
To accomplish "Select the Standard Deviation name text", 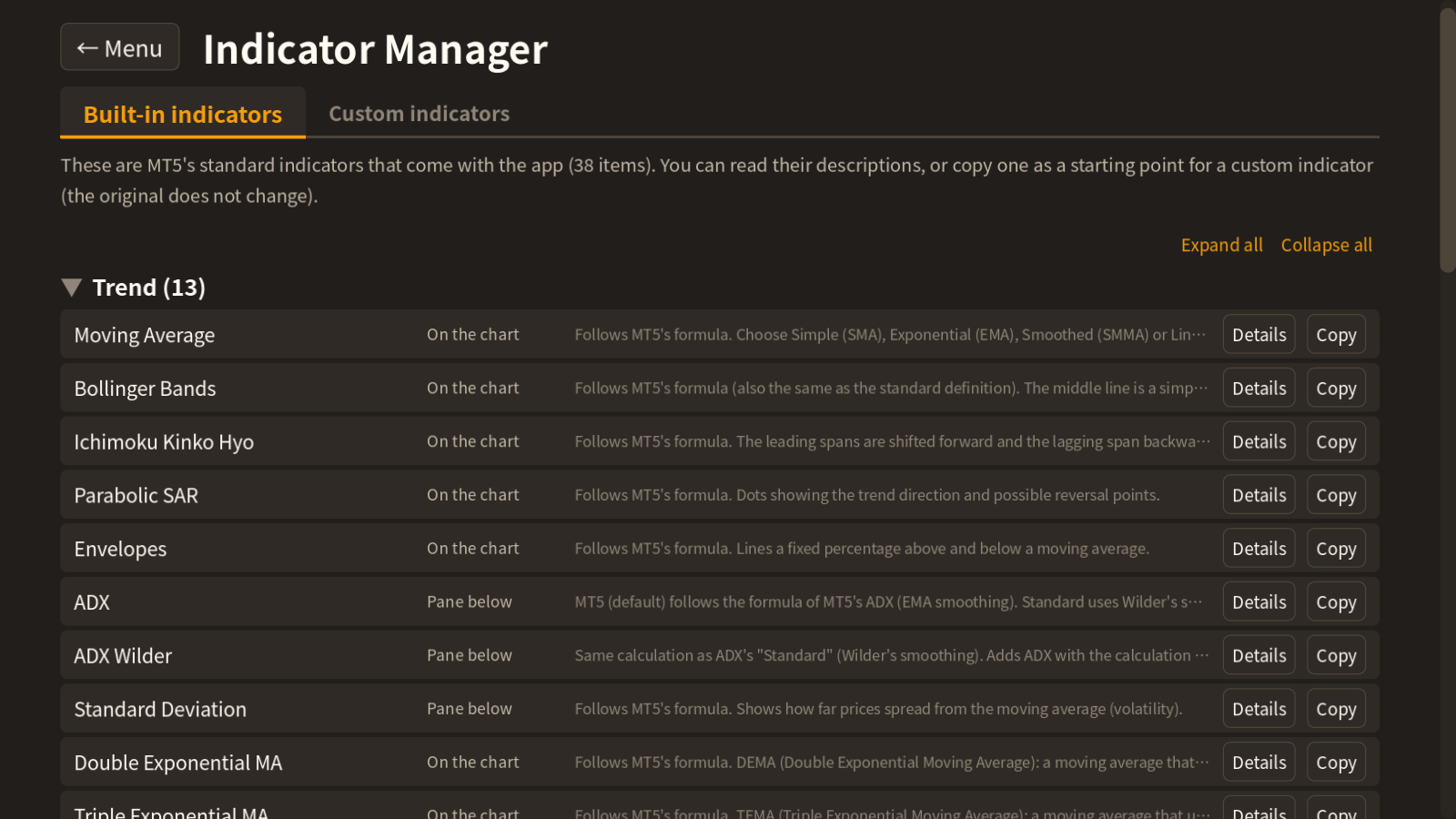I will pos(160,709).
